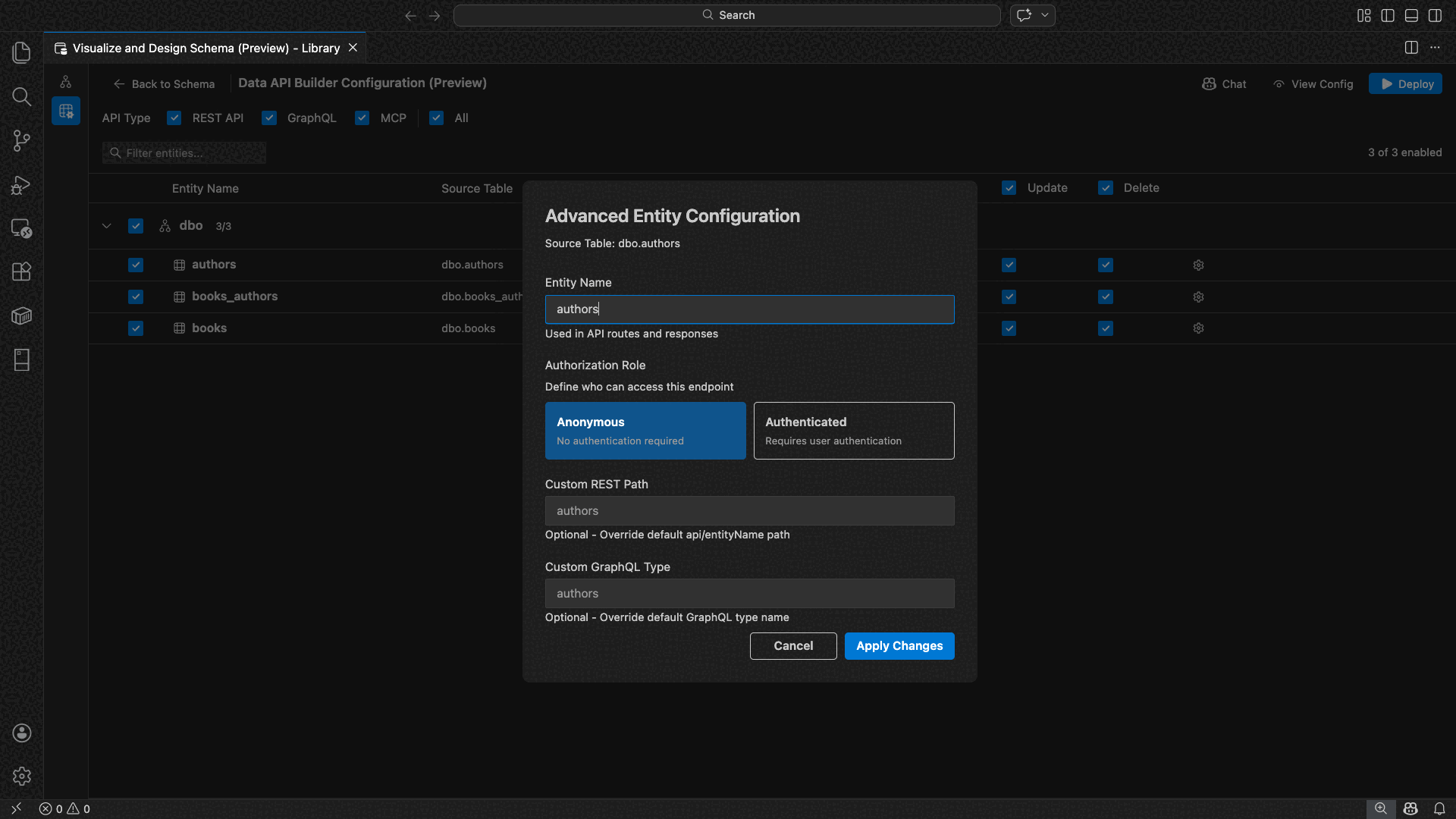Click the Cancel button in dialog
The width and height of the screenshot is (1456, 819).
coord(792,646)
